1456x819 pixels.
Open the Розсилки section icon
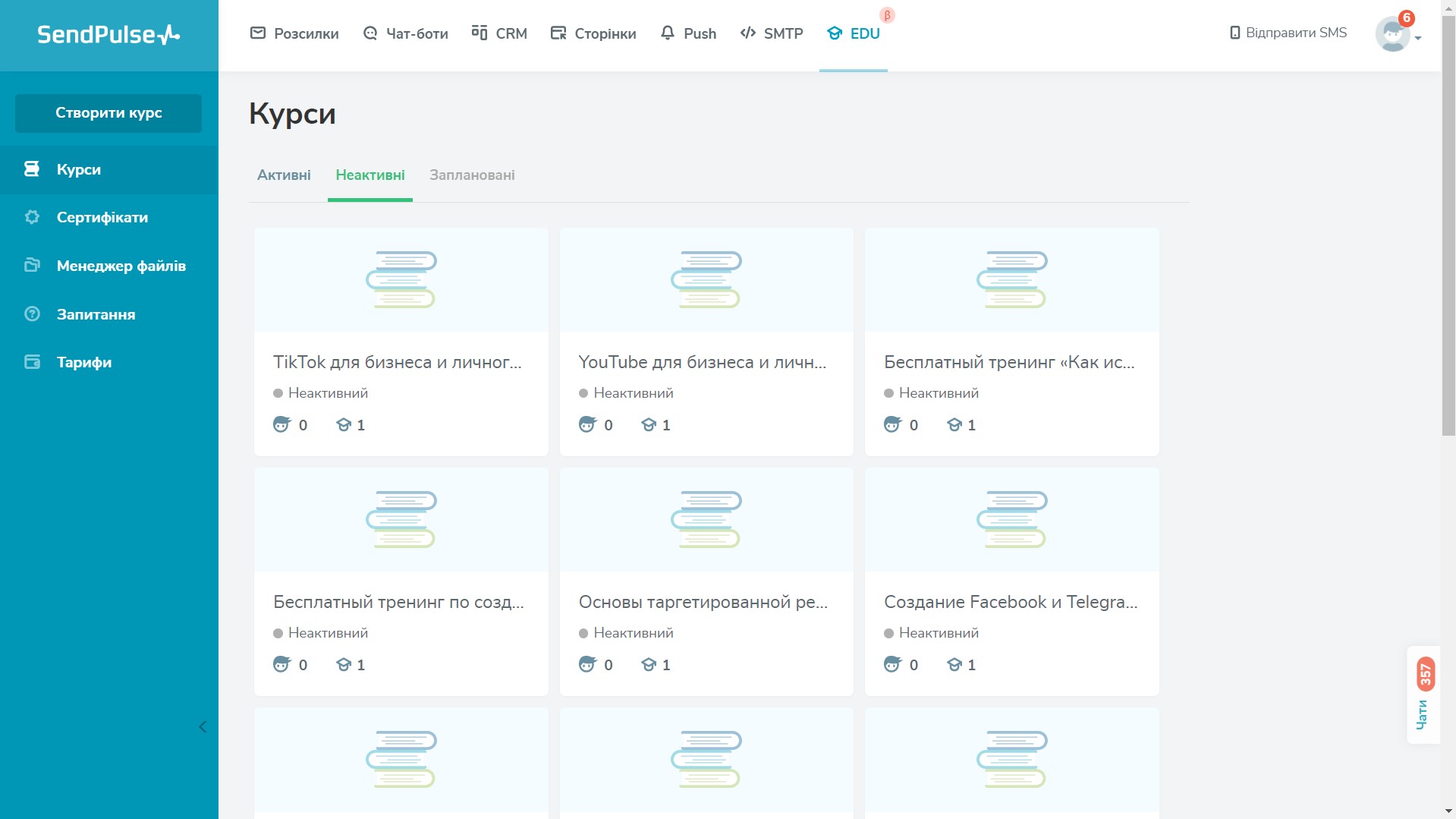[259, 33]
